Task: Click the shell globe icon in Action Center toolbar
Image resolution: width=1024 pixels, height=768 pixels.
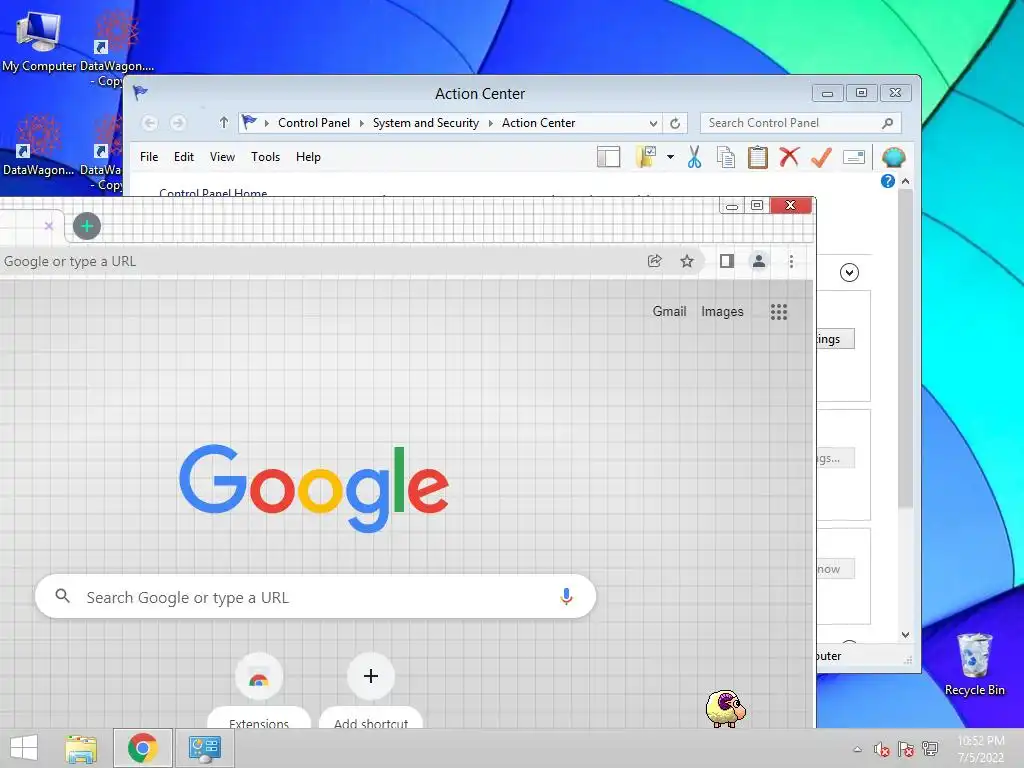Action: click(x=893, y=157)
